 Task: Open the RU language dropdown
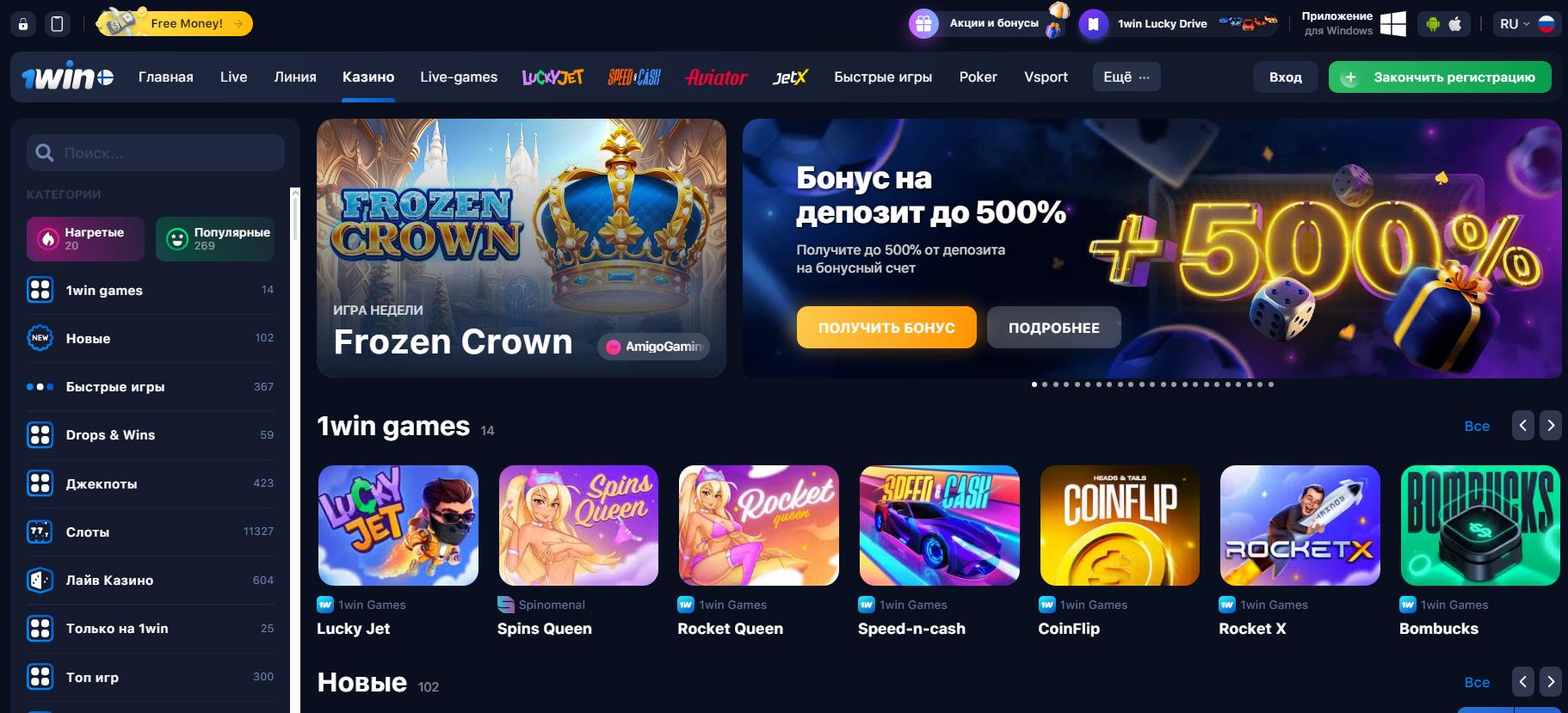(1527, 24)
